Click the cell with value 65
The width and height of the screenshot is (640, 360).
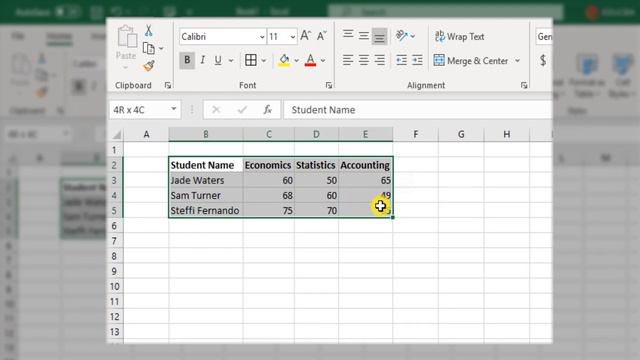tap(365, 180)
